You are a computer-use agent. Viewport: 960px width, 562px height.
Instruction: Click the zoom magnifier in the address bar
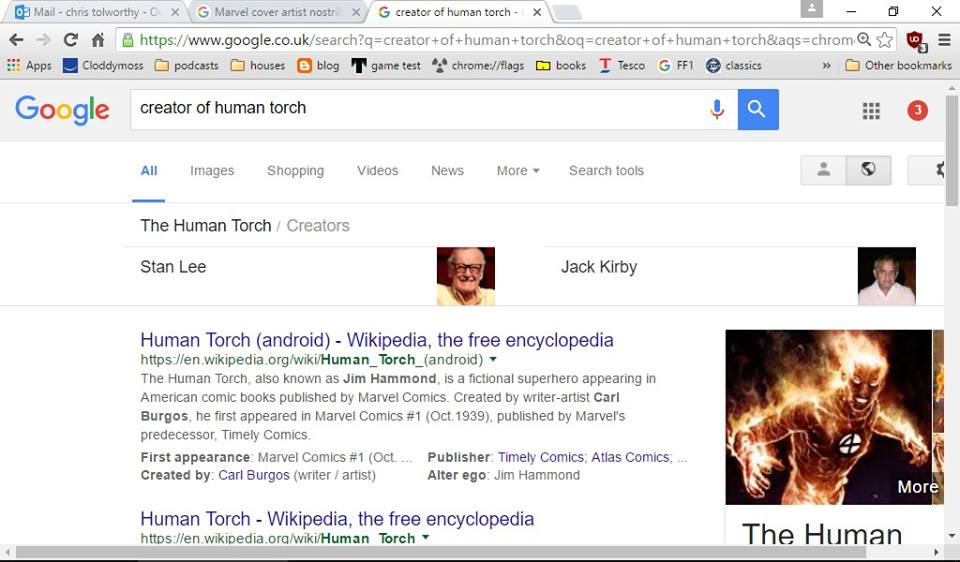[x=863, y=39]
